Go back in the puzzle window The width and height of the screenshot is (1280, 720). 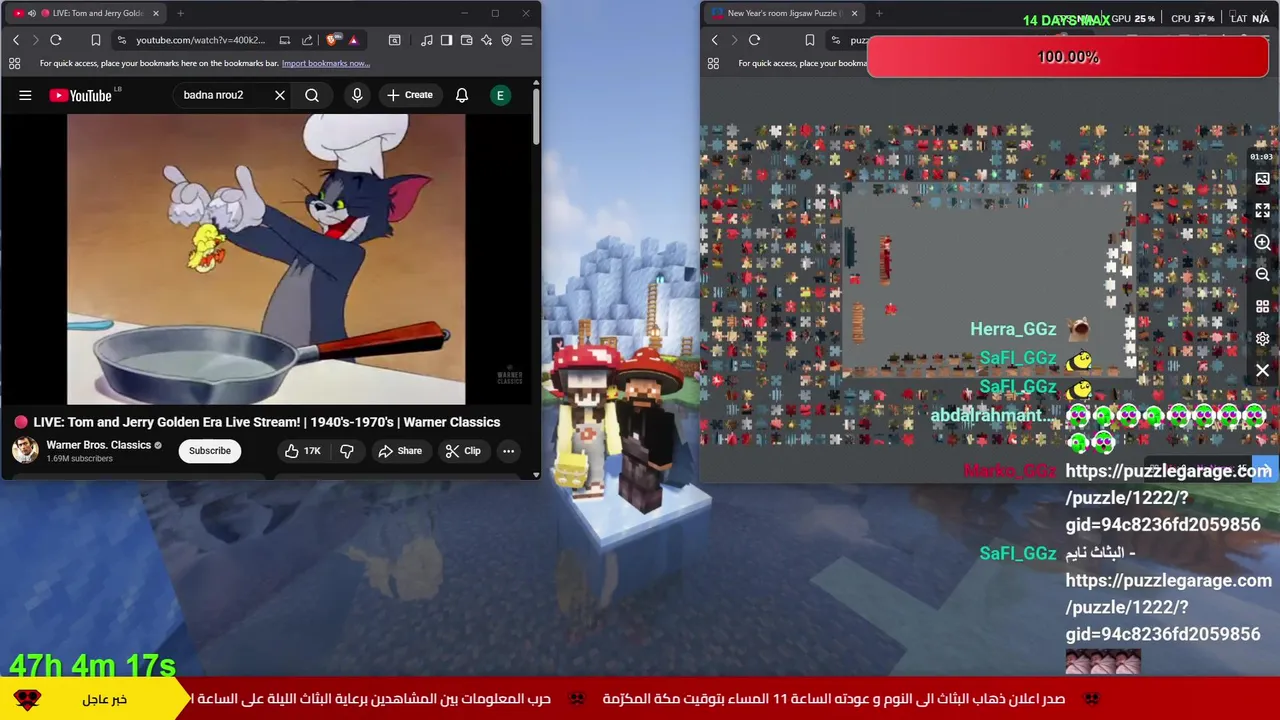click(x=714, y=40)
